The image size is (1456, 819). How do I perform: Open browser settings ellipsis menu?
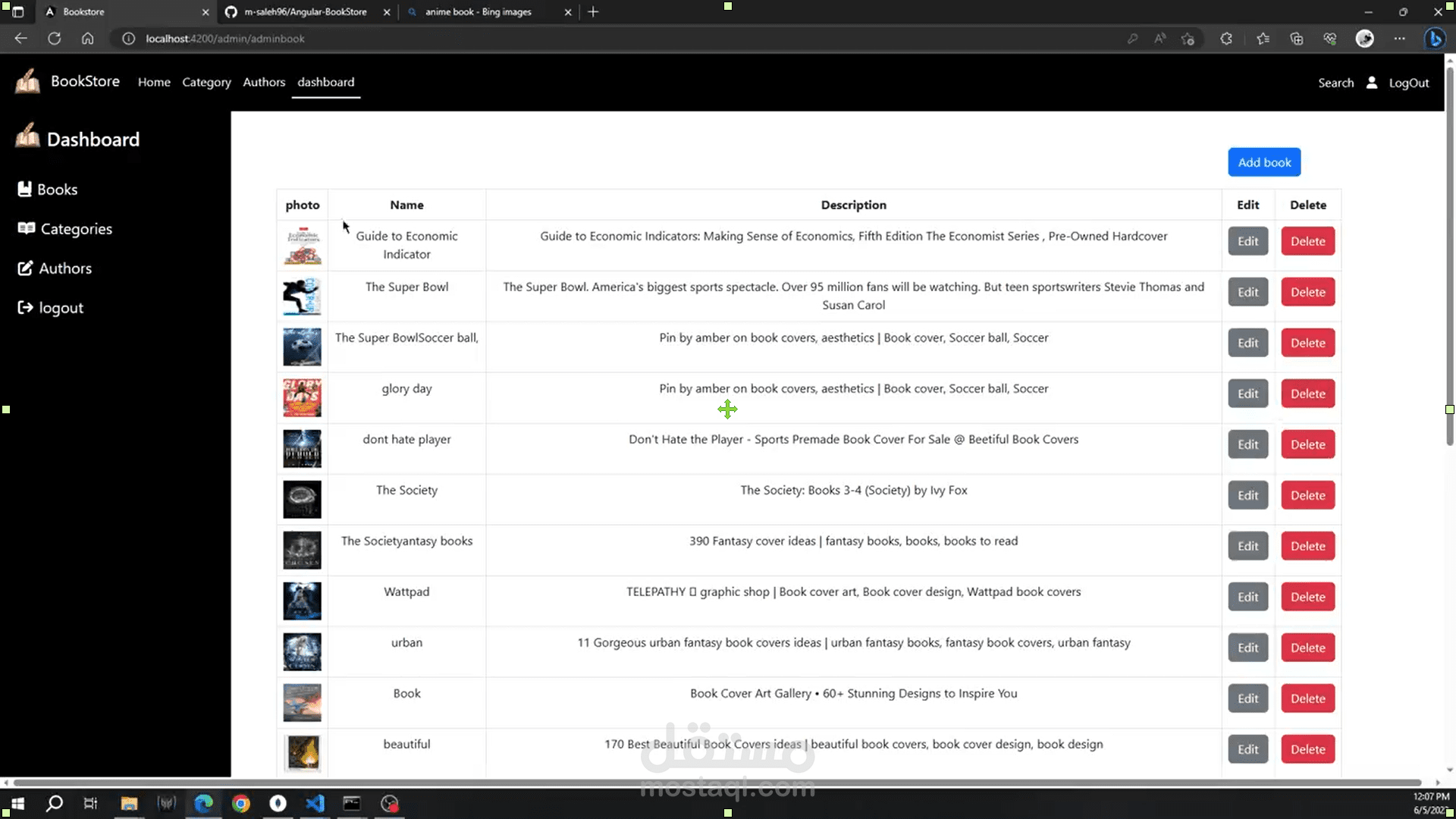(1399, 39)
